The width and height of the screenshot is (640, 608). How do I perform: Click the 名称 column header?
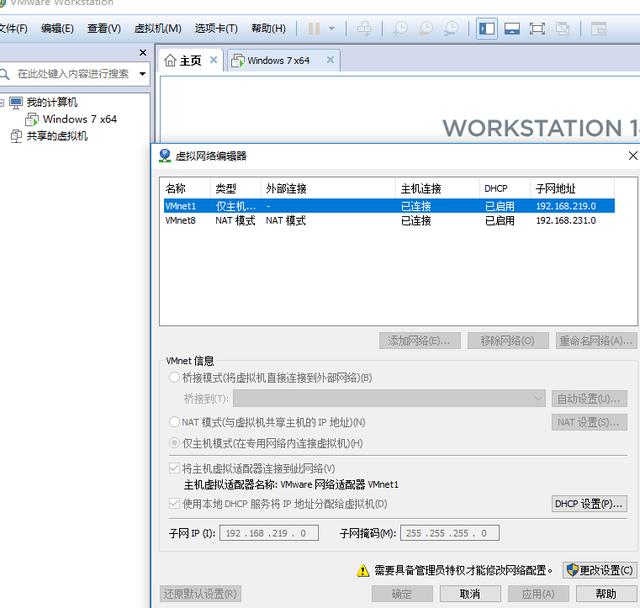[x=187, y=189]
